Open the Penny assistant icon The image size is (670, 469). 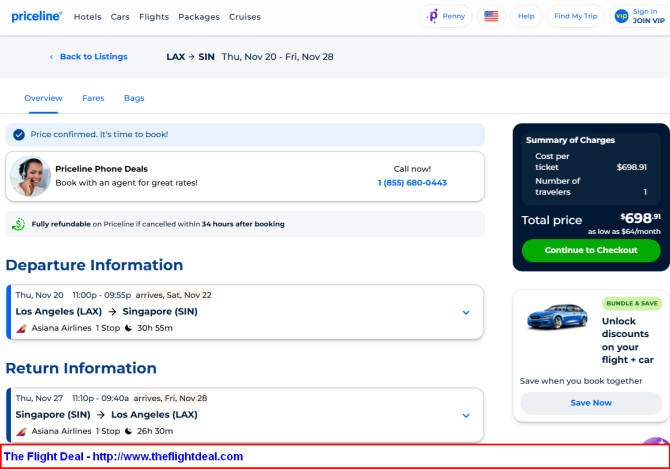433,16
